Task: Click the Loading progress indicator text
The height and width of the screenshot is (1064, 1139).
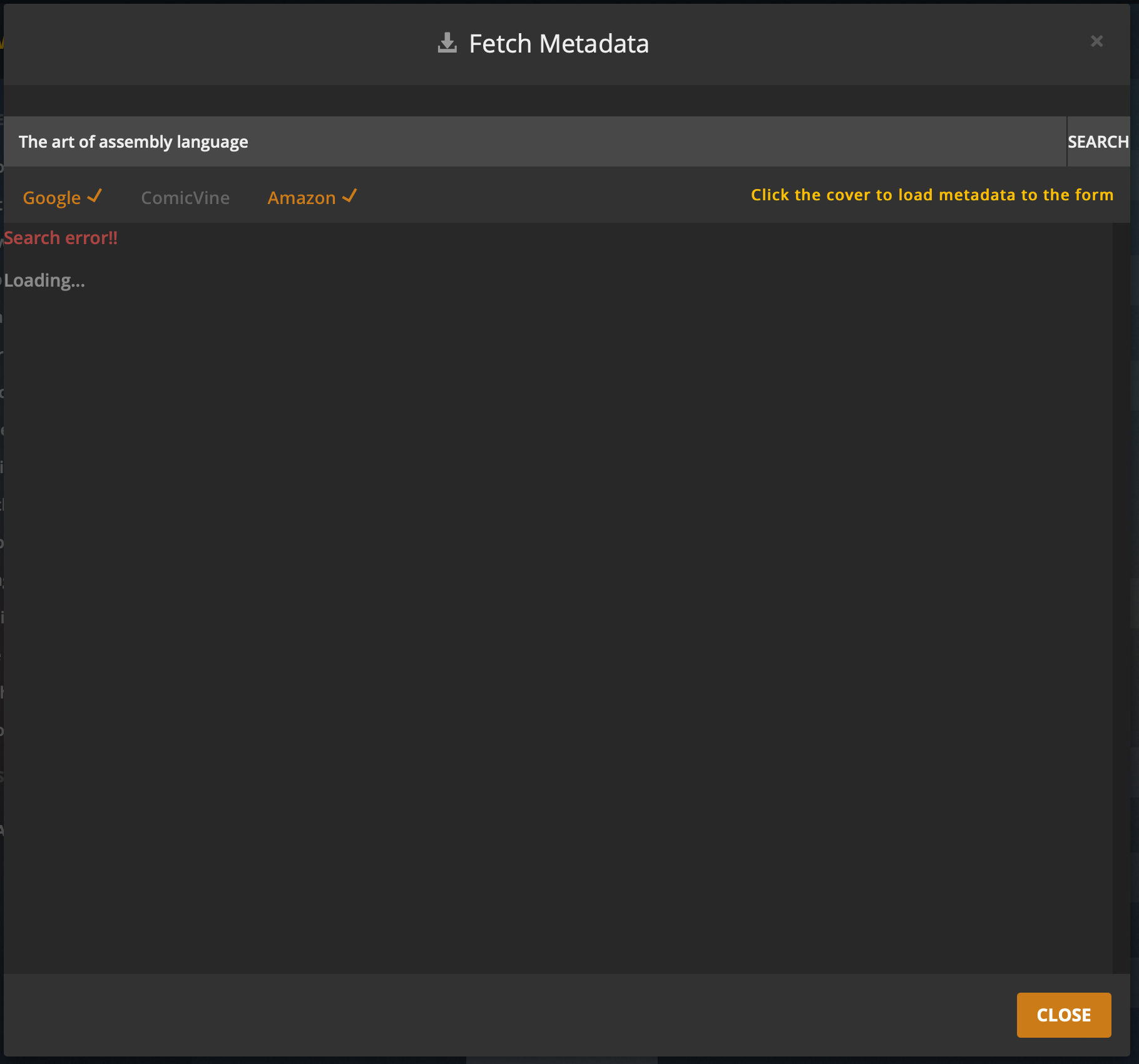Action: point(45,280)
